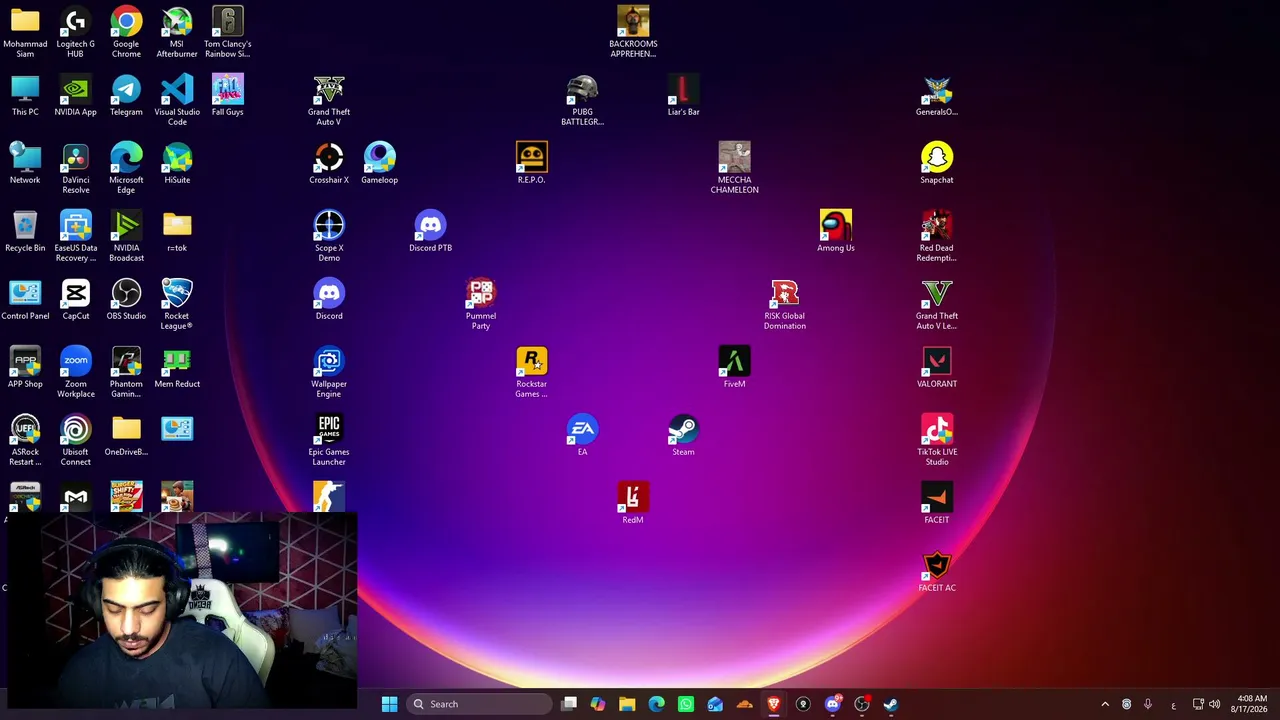Click the Mem Reduct desktop shortcut
Viewport: 1280px width, 720px height.
point(177,367)
